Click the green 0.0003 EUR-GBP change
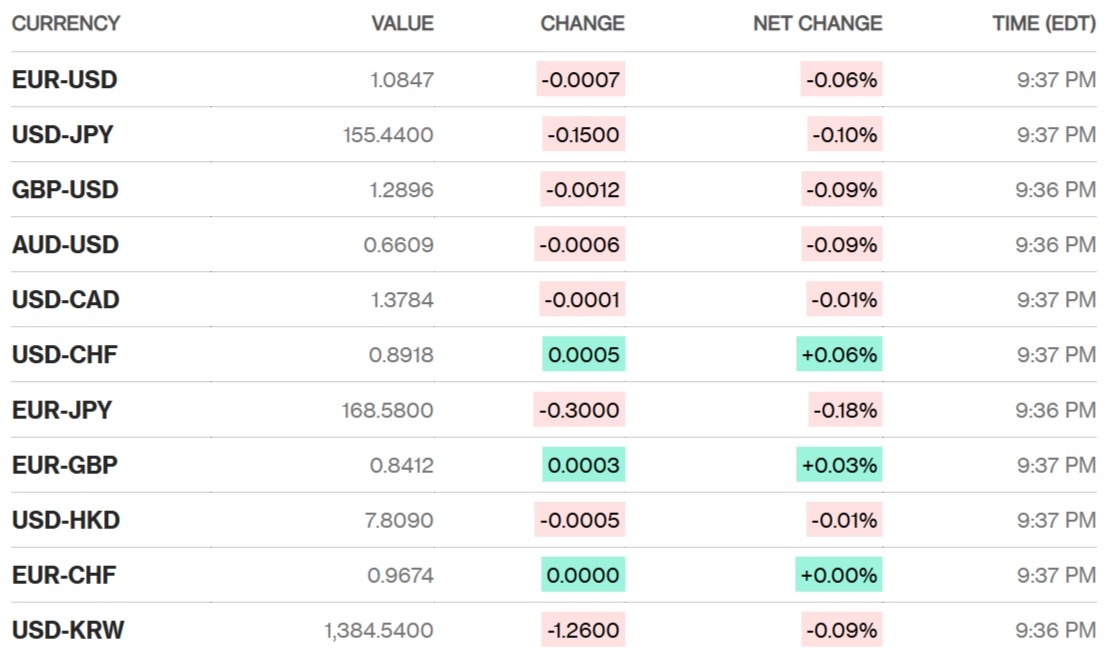The image size is (1111, 653). (584, 465)
